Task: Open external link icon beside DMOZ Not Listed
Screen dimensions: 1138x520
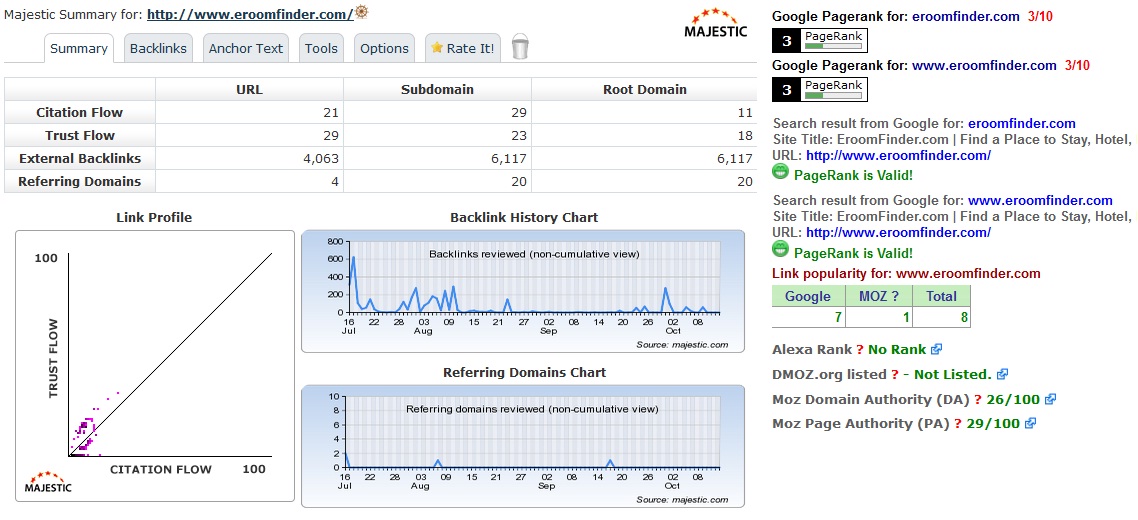Action: click(x=1002, y=374)
